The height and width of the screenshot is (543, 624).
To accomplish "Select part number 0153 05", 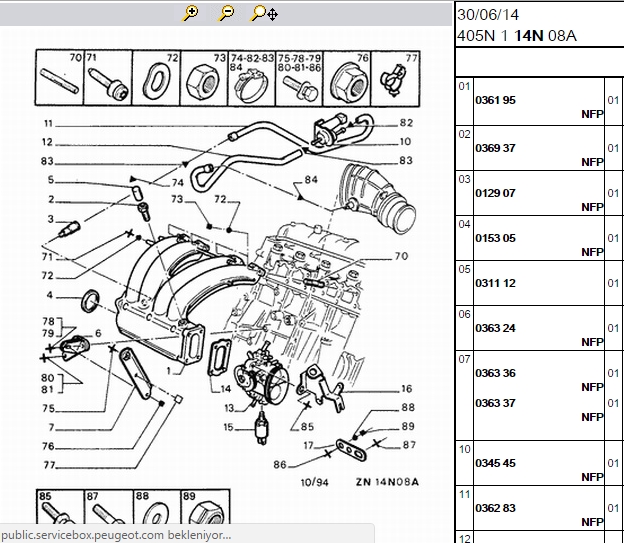I will [495, 238].
